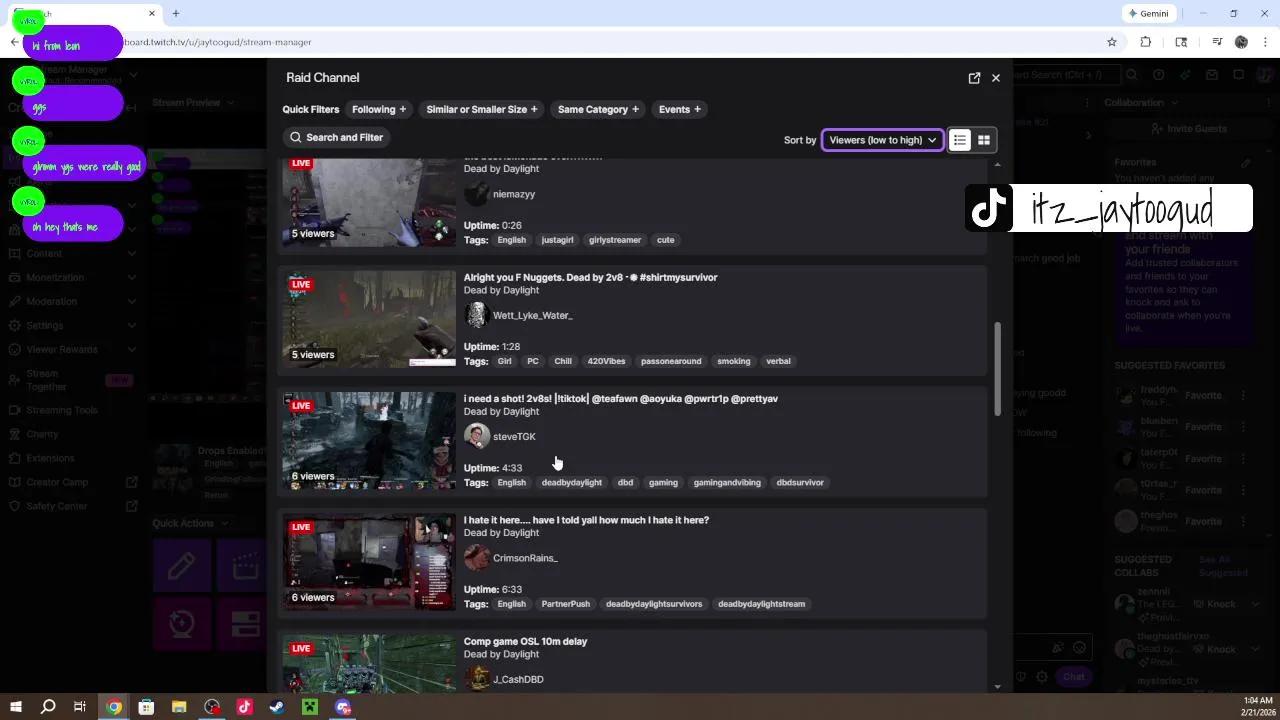The width and height of the screenshot is (1280, 720).
Task: Open 'Alright you F Nuggets' stream title
Action: 590,277
